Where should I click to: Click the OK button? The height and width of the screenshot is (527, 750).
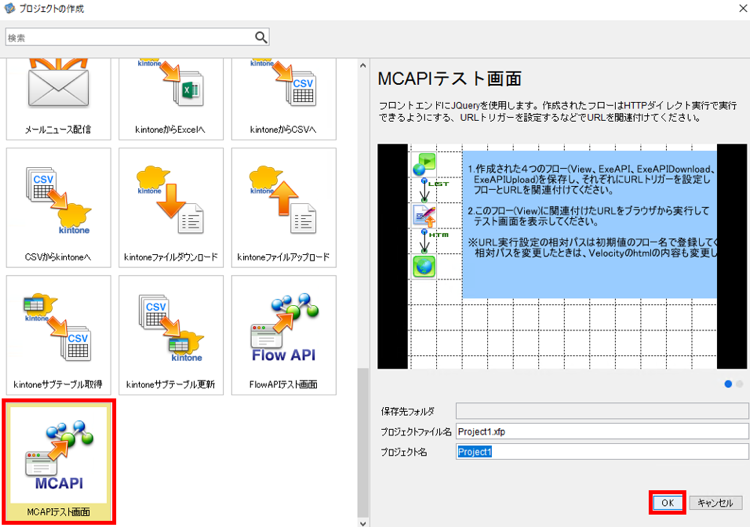point(667,503)
